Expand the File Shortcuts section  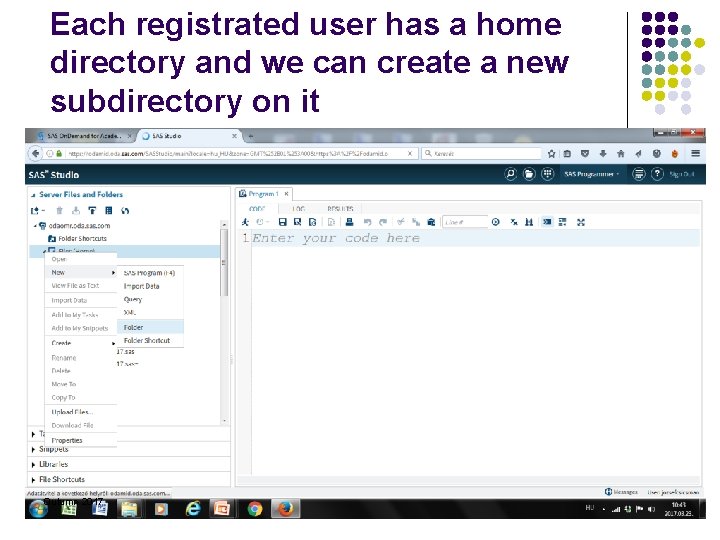(x=33, y=480)
